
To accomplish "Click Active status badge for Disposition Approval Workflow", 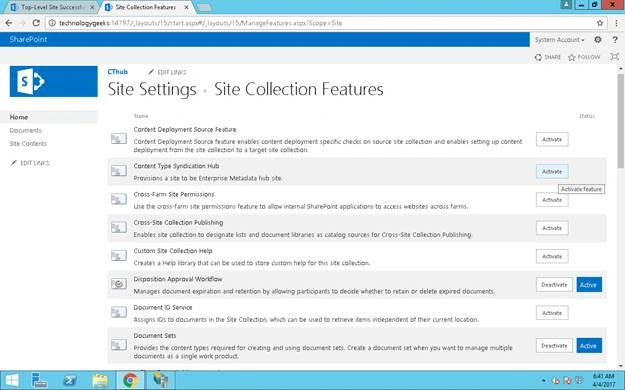I will click(x=589, y=285).
